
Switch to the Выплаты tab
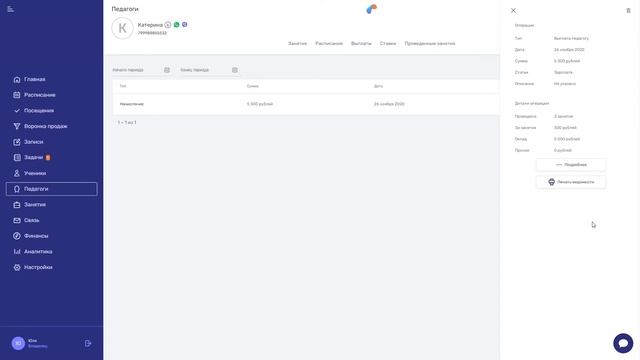(361, 43)
